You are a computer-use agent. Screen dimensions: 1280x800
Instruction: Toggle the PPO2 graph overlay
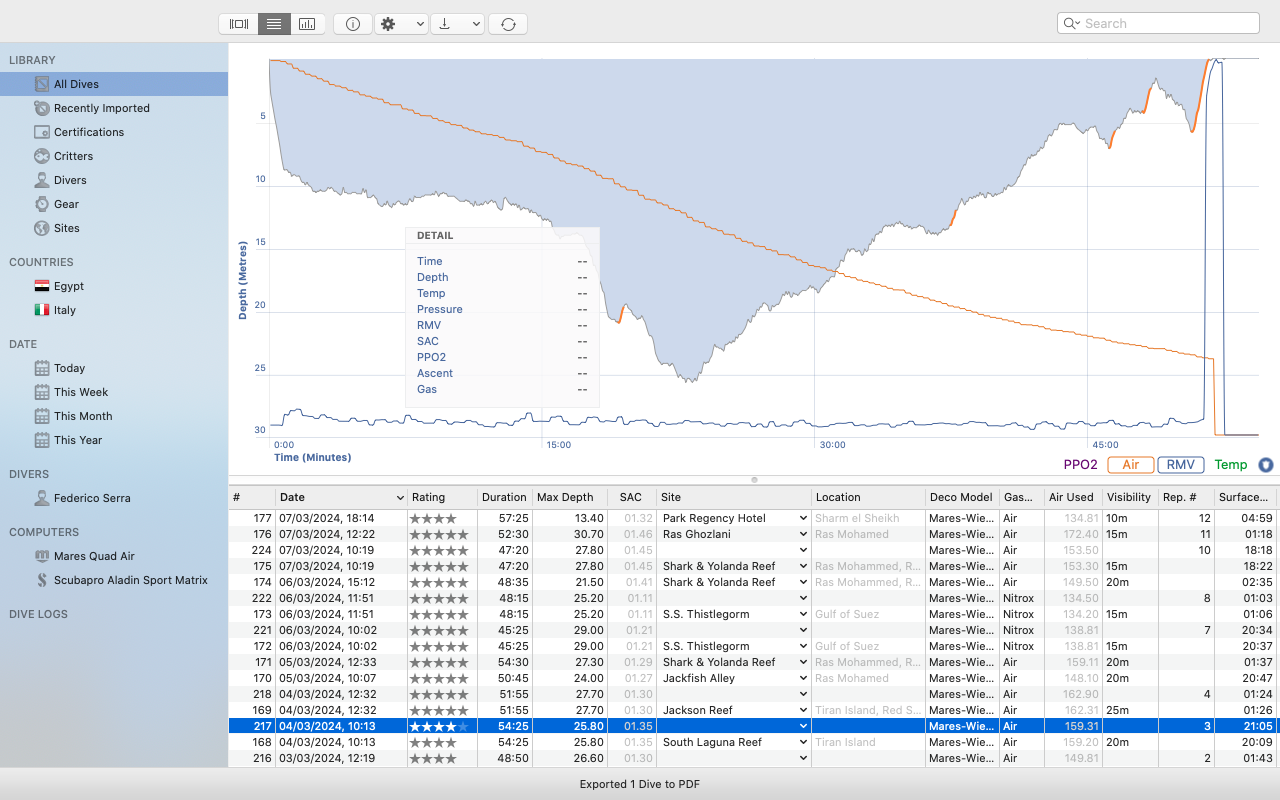tap(1080, 465)
